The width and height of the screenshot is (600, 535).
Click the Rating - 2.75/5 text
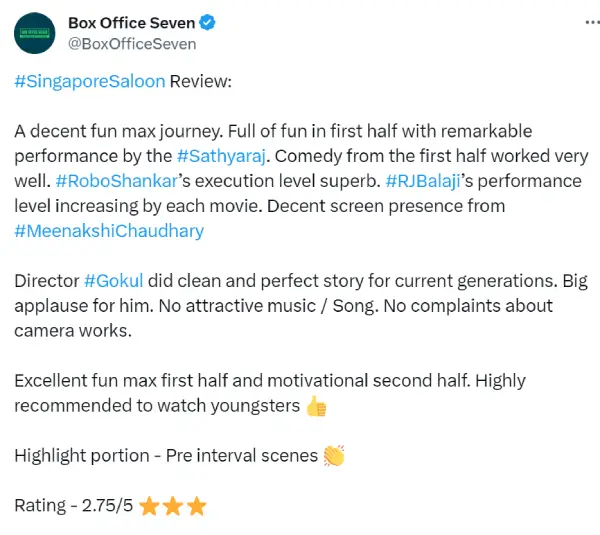coord(73,506)
